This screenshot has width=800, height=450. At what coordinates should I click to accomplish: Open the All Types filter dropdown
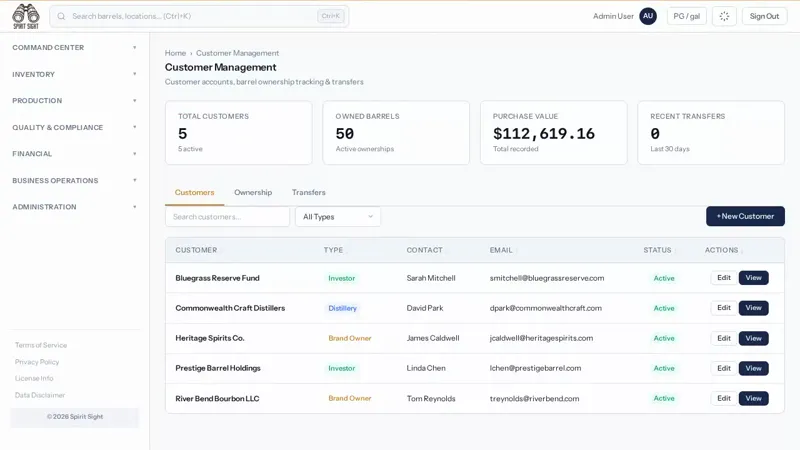(338, 217)
